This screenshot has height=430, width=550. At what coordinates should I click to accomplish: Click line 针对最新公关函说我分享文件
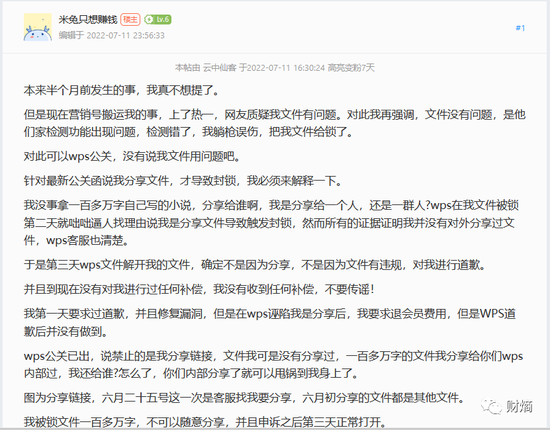[183, 181]
